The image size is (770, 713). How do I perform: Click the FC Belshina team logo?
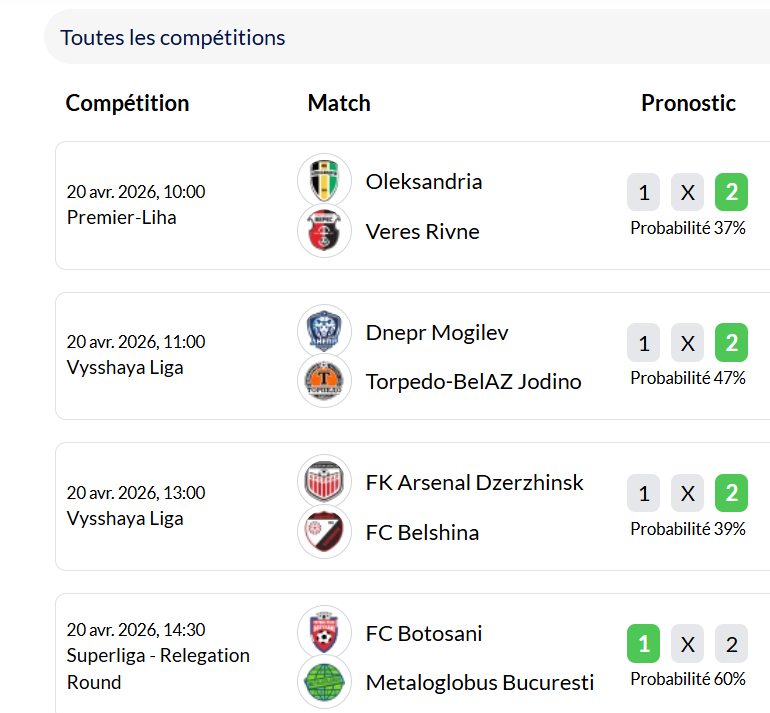point(325,532)
